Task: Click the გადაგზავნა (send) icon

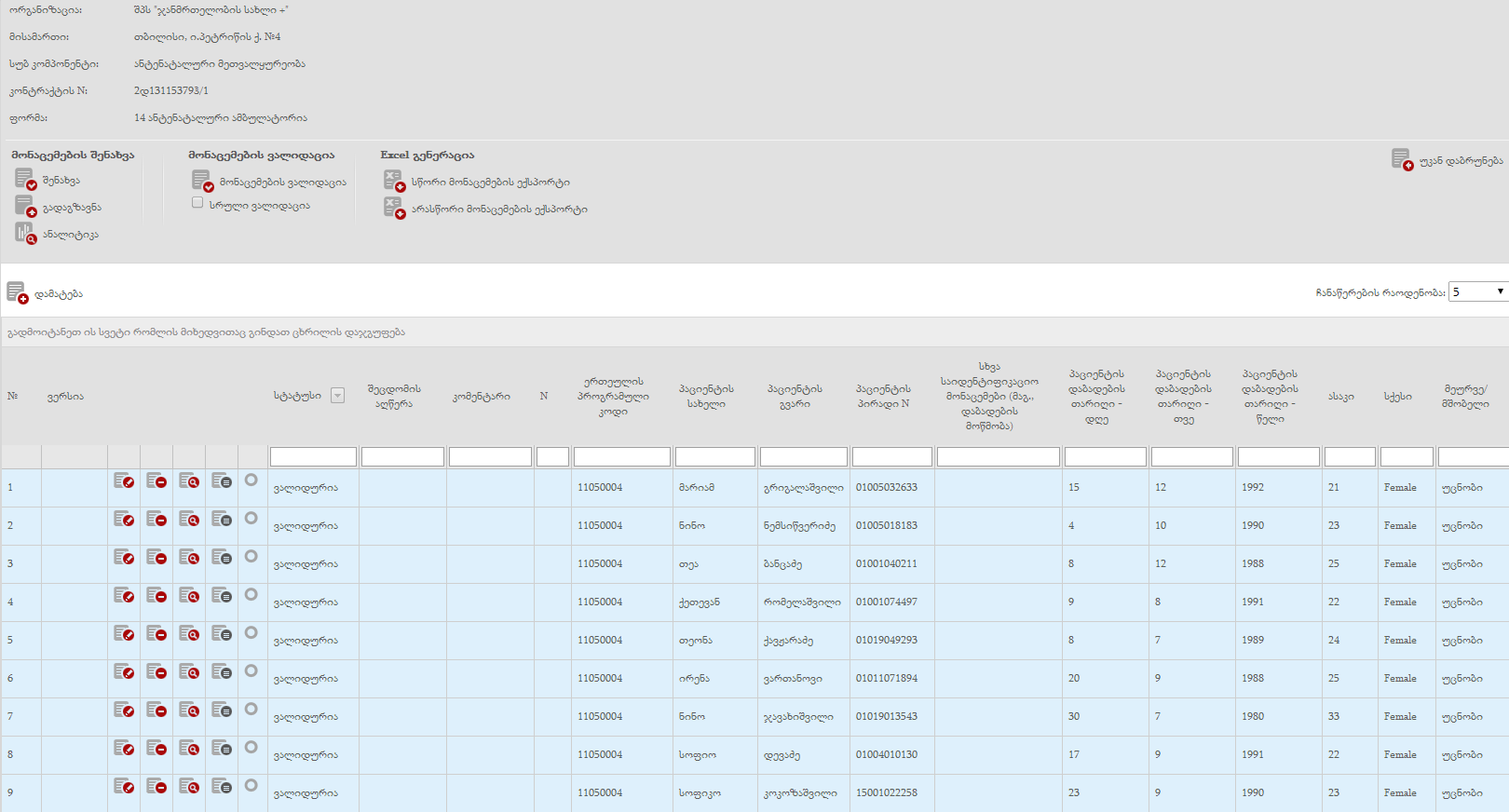Action: click(x=25, y=207)
